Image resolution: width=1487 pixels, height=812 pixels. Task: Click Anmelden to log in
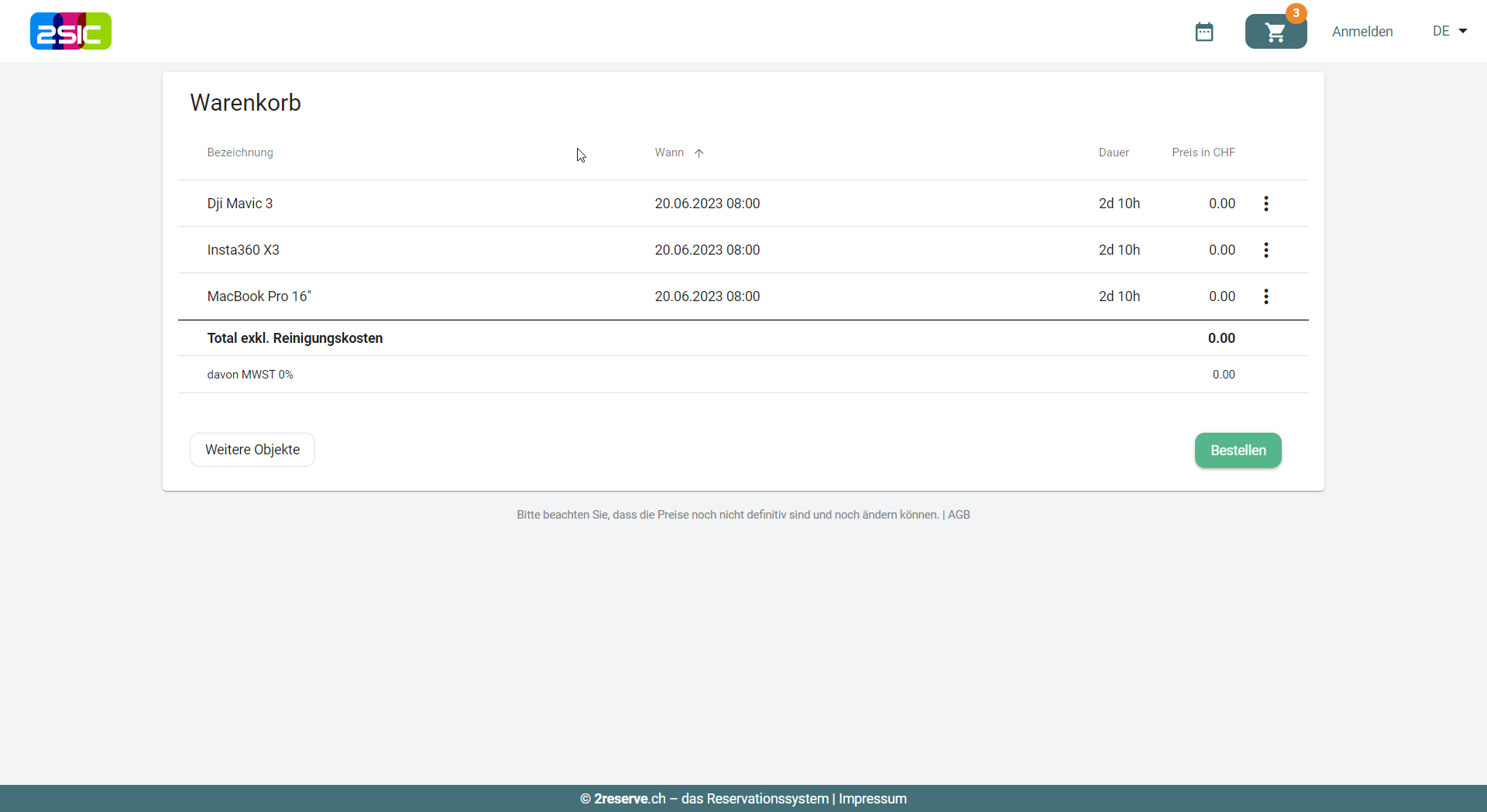point(1362,32)
